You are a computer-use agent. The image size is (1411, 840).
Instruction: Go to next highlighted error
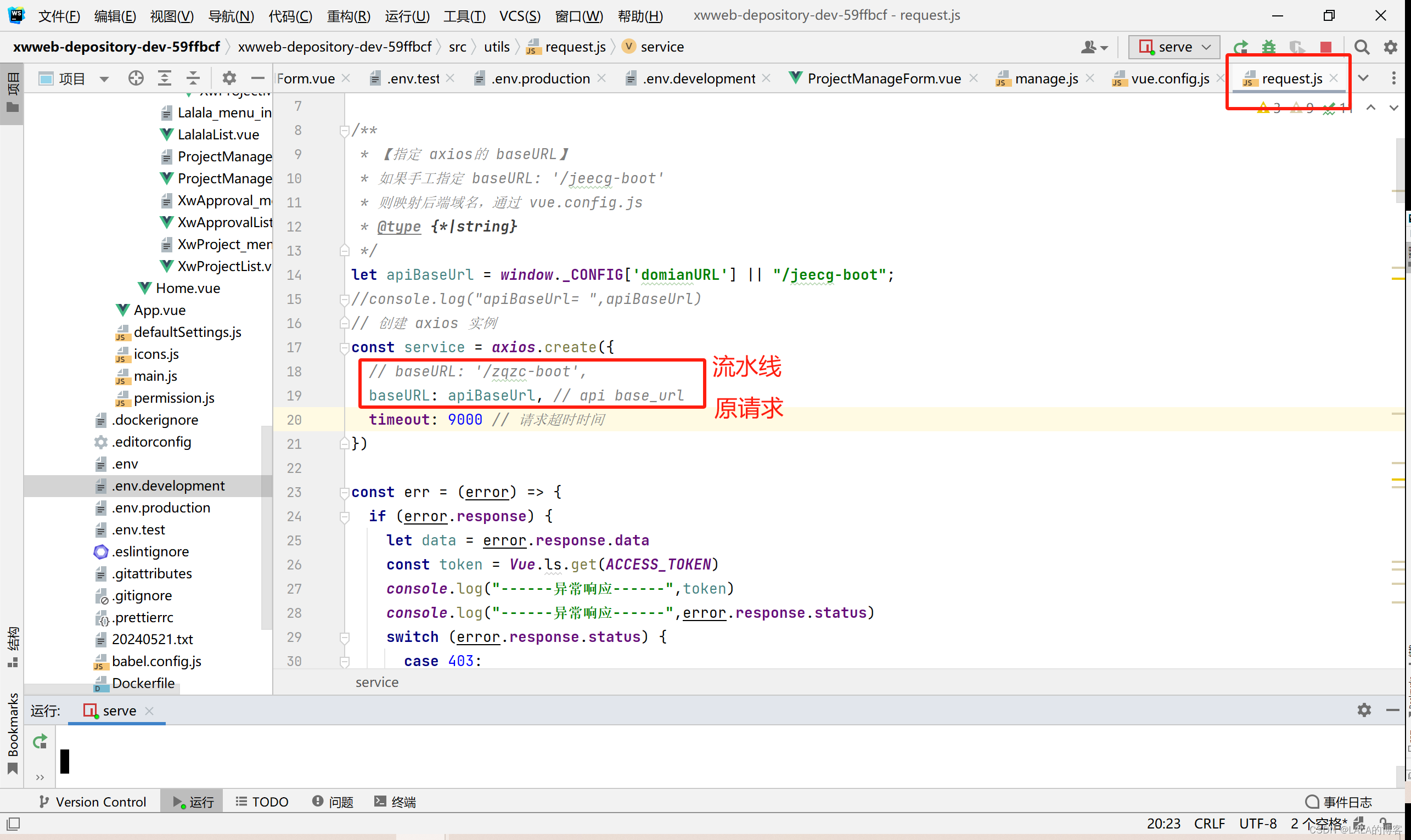point(1394,108)
